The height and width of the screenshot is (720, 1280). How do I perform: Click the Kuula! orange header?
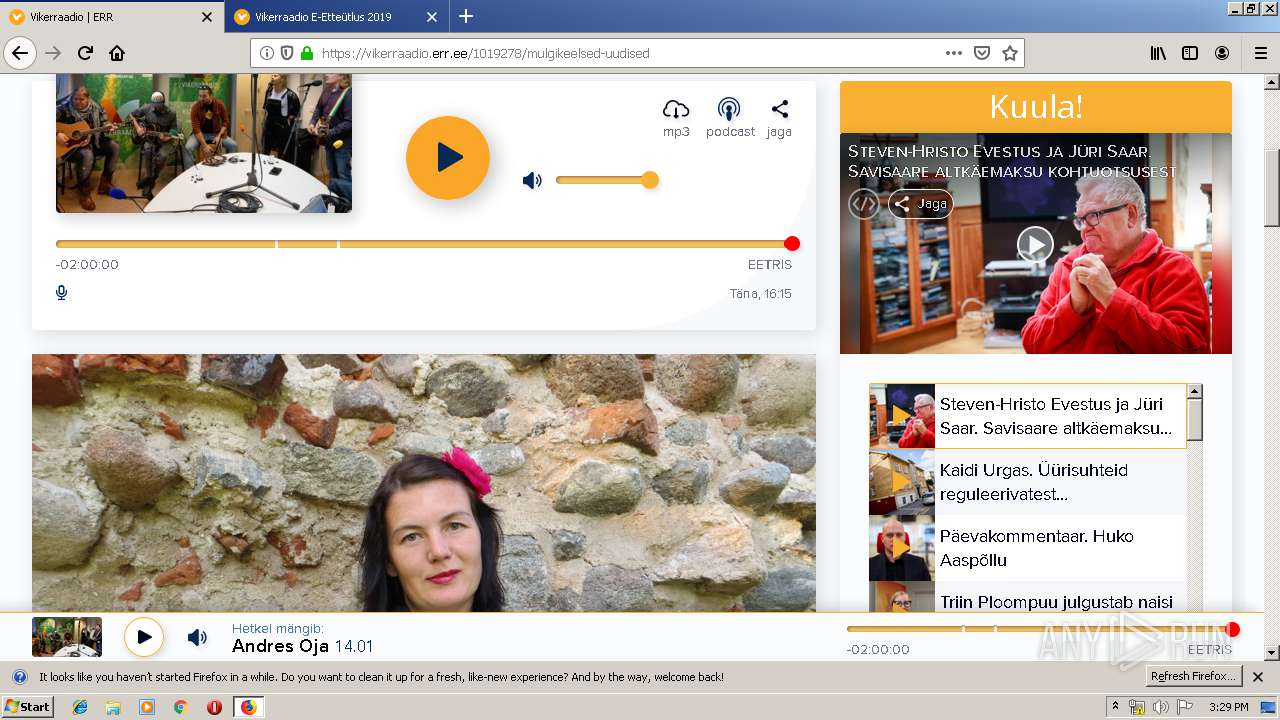pyautogui.click(x=1036, y=107)
